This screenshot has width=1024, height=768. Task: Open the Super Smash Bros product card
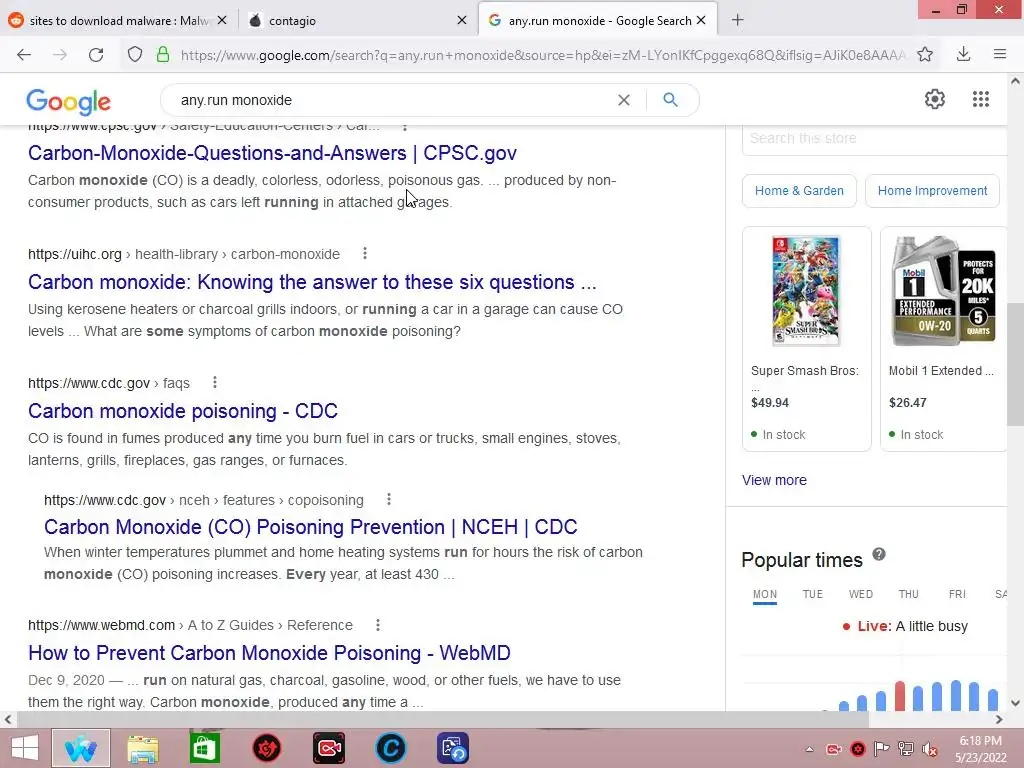coord(807,339)
